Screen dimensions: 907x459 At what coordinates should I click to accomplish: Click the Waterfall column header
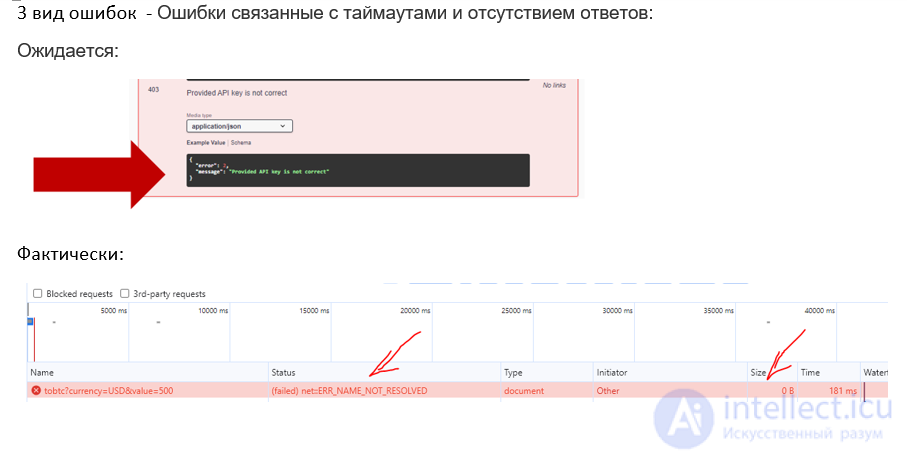(875, 373)
